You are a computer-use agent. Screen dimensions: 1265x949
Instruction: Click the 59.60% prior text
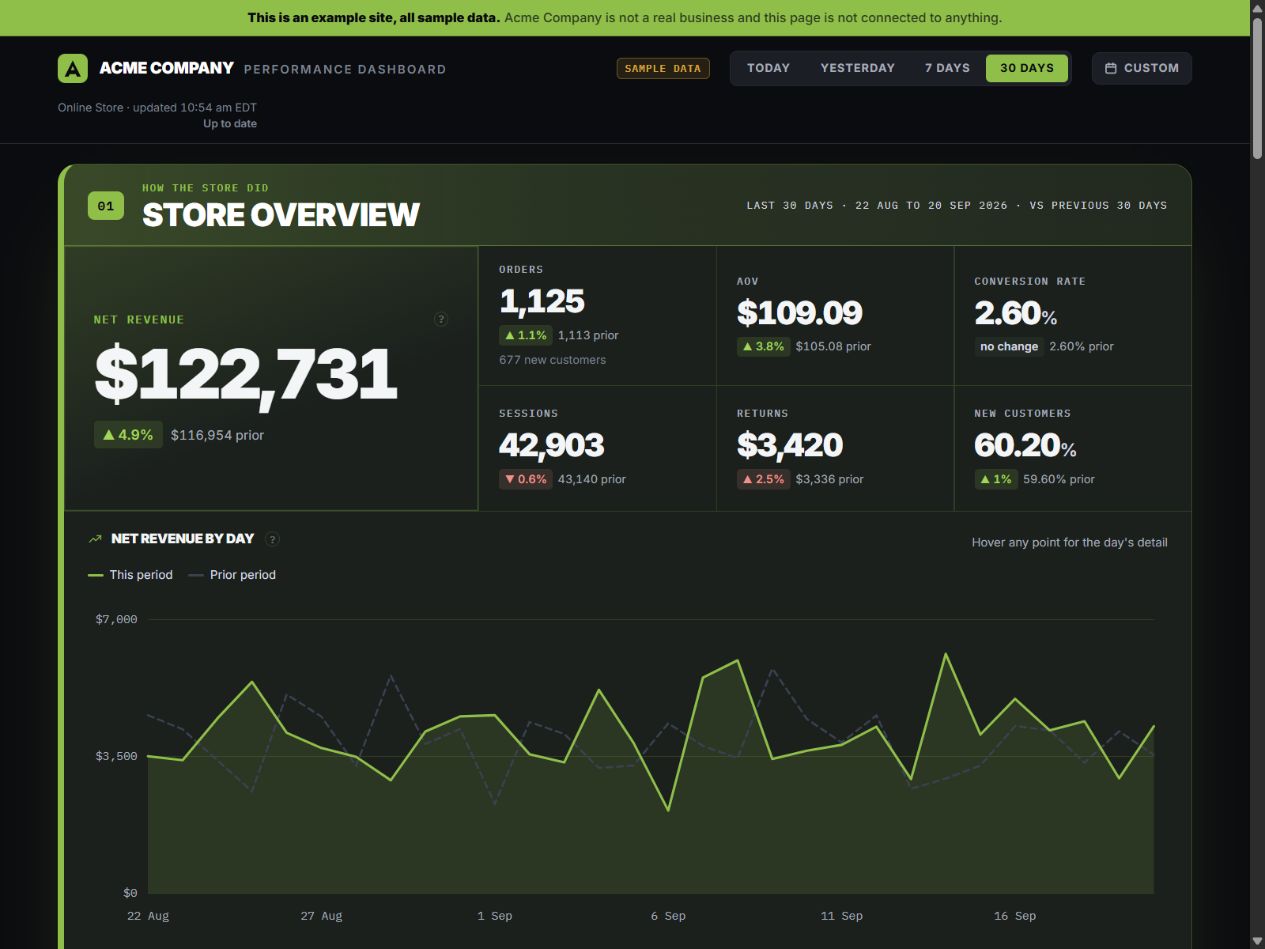tap(1059, 479)
